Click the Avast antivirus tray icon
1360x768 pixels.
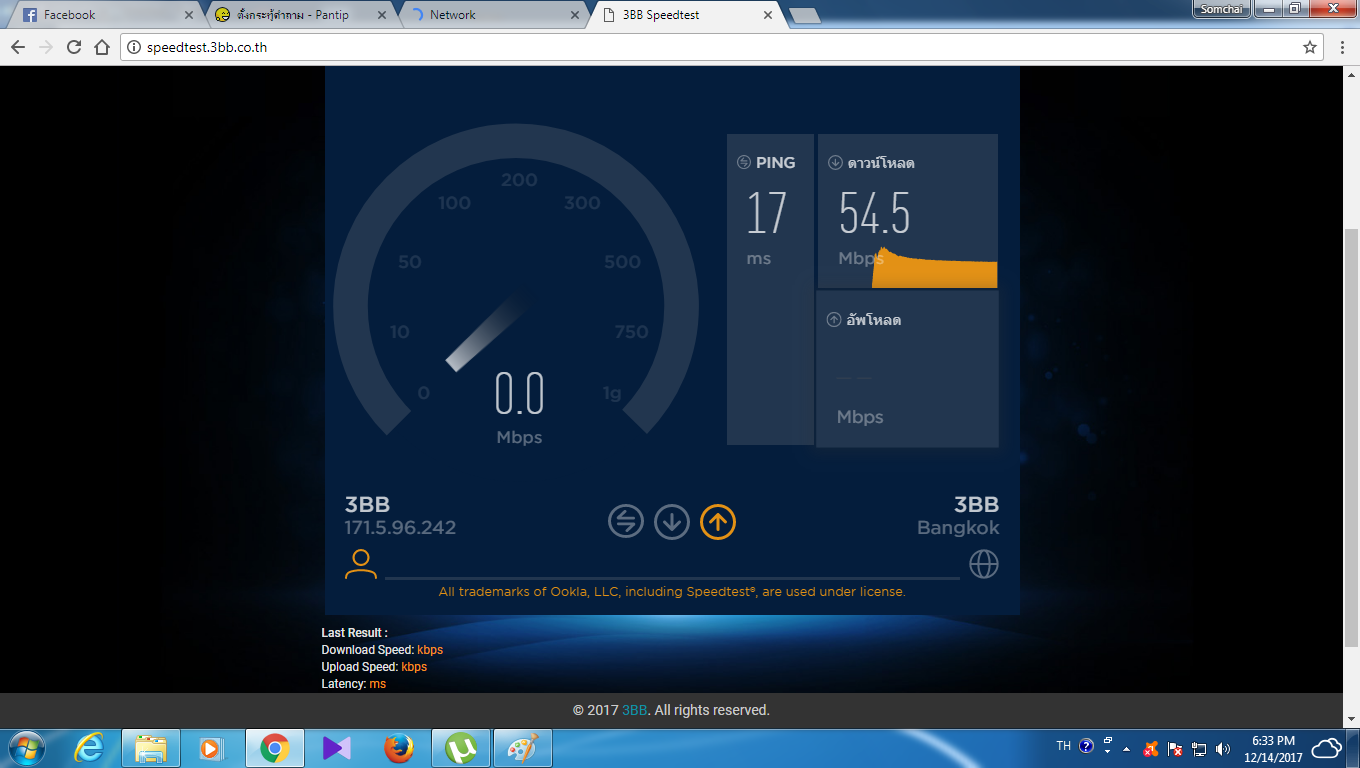tap(1151, 748)
